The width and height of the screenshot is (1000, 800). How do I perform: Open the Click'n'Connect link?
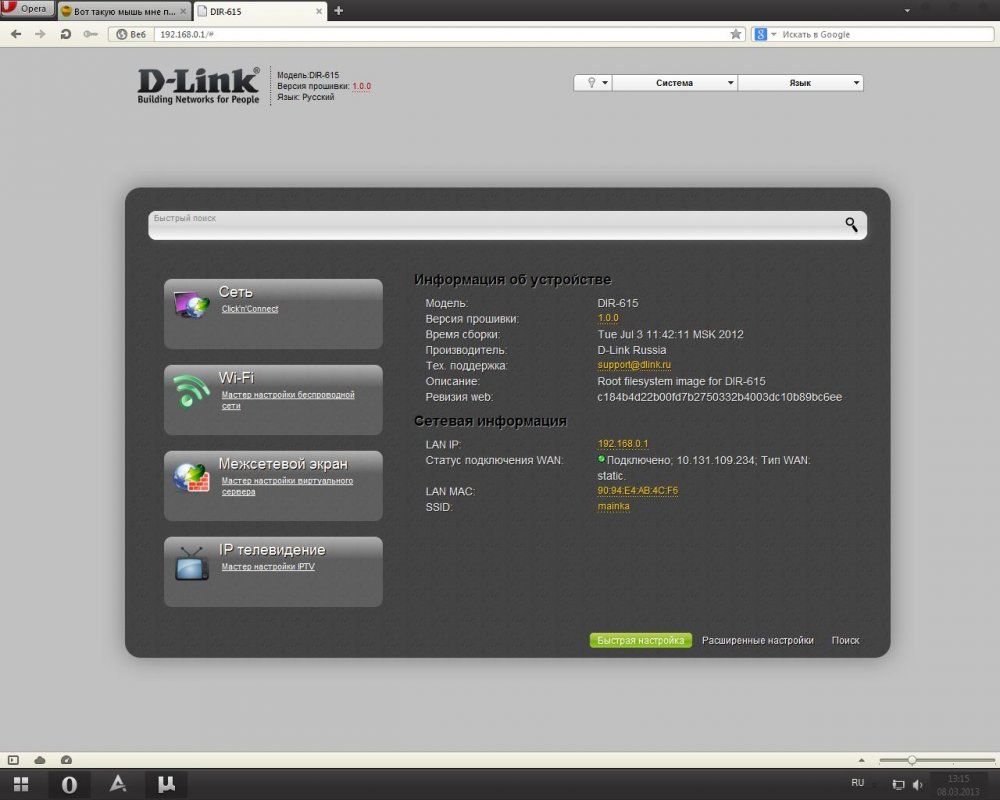[249, 309]
